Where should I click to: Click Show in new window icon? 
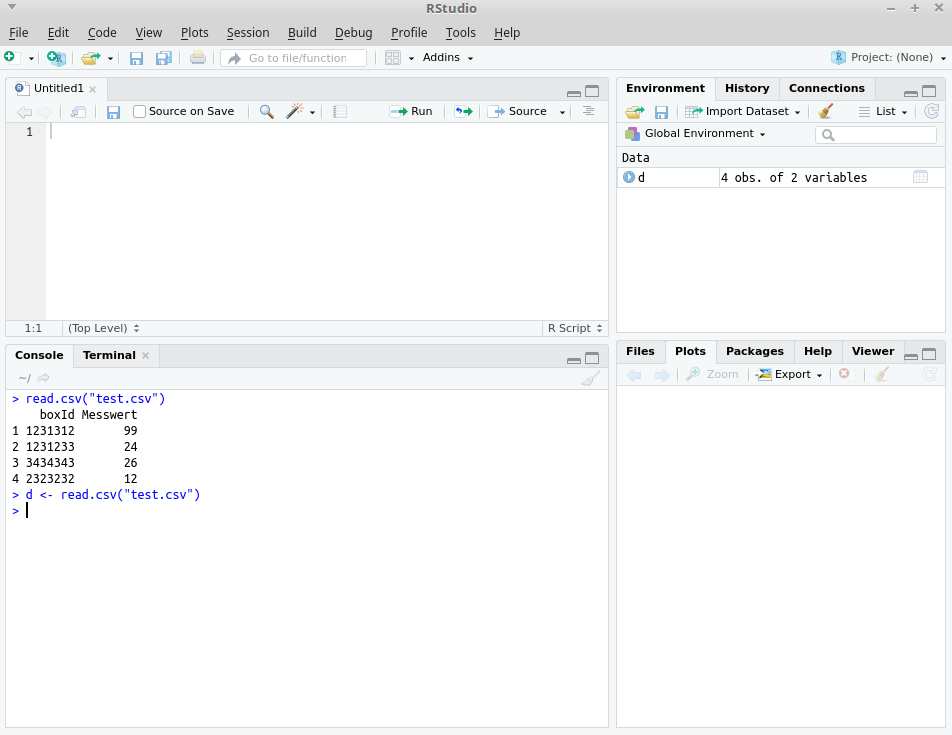(78, 112)
